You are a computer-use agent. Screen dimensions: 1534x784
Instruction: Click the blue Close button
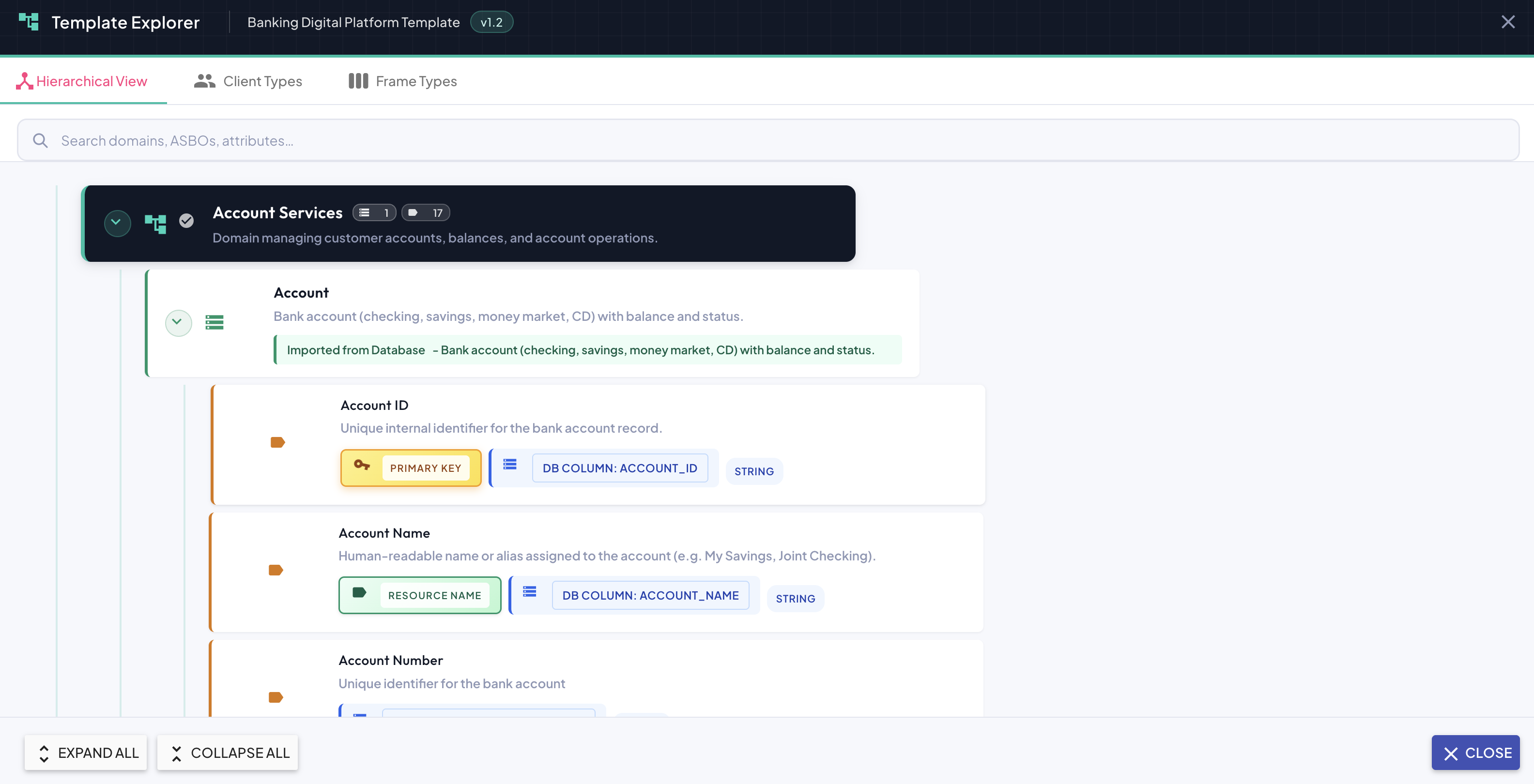coord(1475,753)
